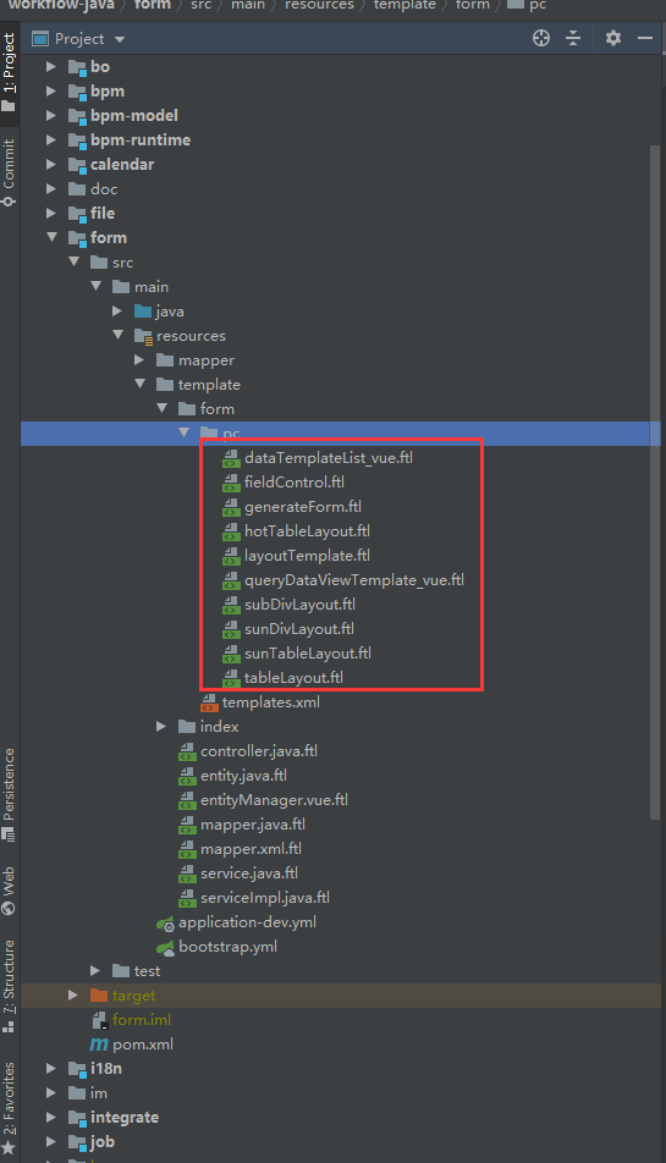Click the form.iml module file icon
This screenshot has width=666, height=1163.
(99, 1021)
